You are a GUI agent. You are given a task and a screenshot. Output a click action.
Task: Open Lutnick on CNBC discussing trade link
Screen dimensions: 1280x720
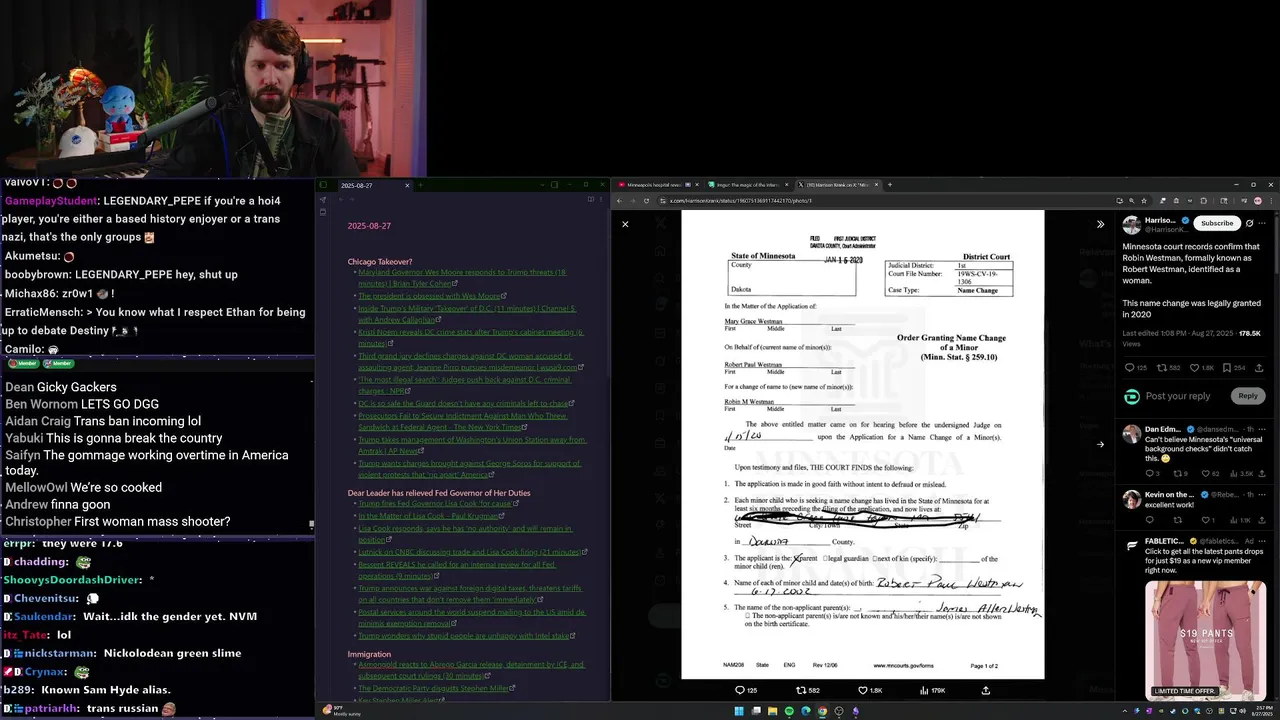point(472,551)
